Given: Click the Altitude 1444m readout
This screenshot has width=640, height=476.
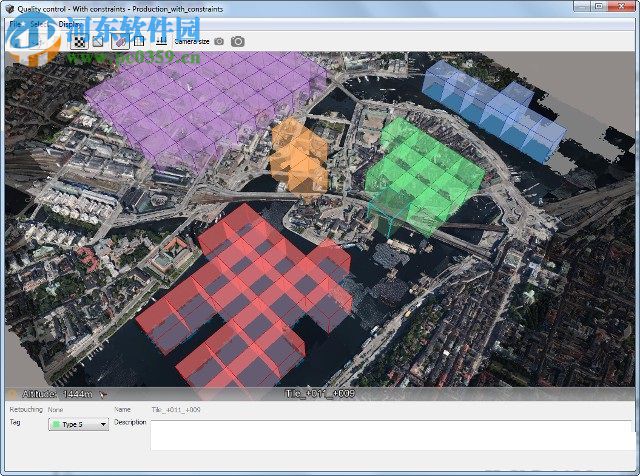Looking at the screenshot, I should 57,394.
